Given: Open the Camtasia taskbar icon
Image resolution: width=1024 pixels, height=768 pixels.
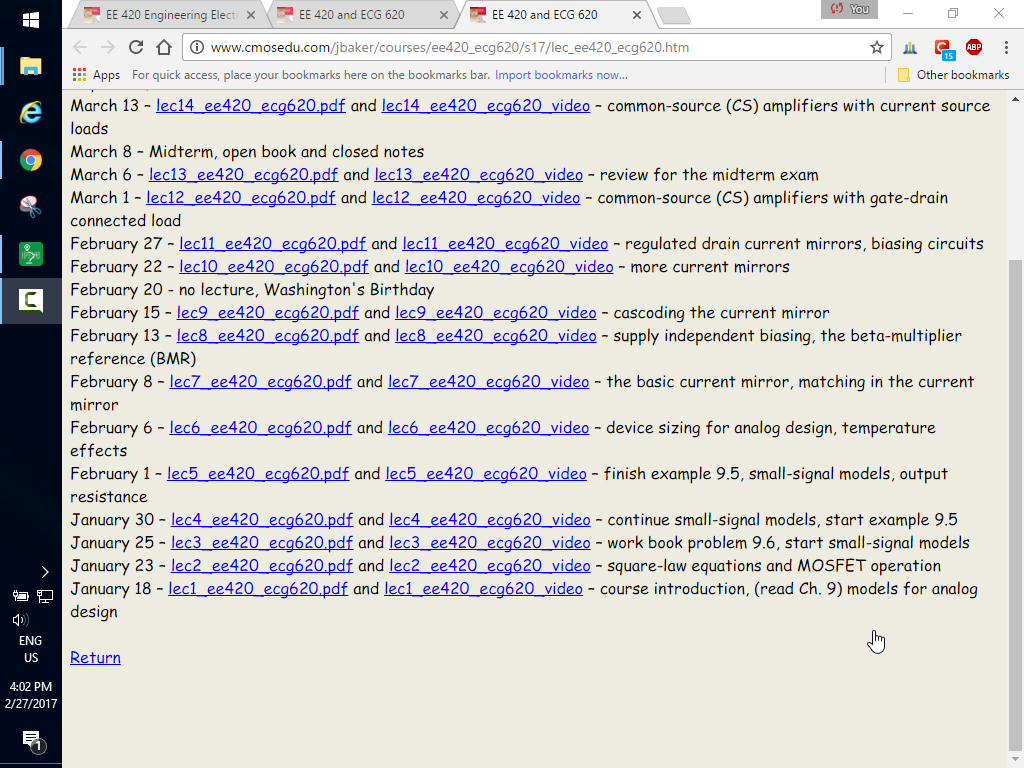Looking at the screenshot, I should [x=31, y=300].
